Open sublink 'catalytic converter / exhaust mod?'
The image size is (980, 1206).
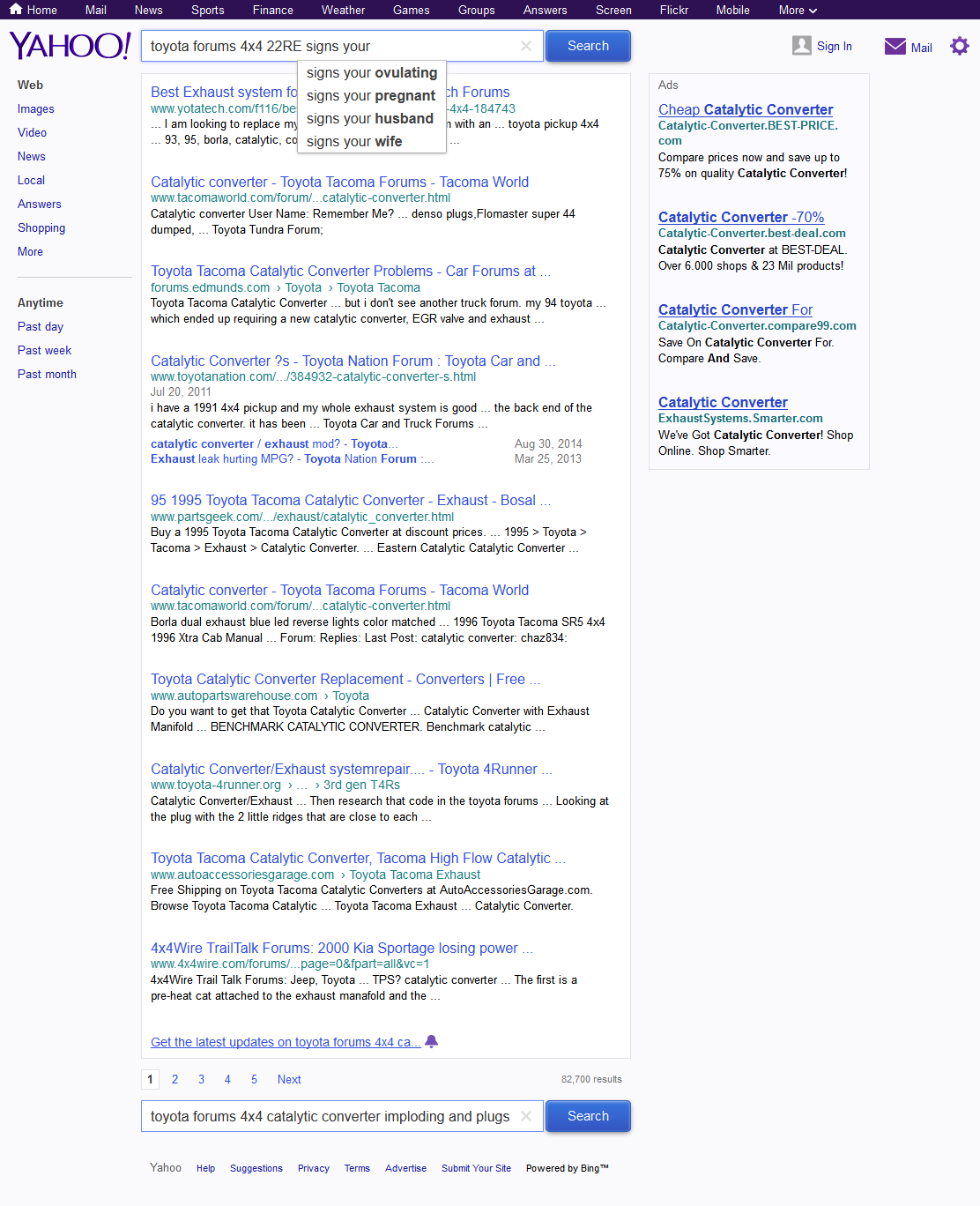(x=274, y=443)
